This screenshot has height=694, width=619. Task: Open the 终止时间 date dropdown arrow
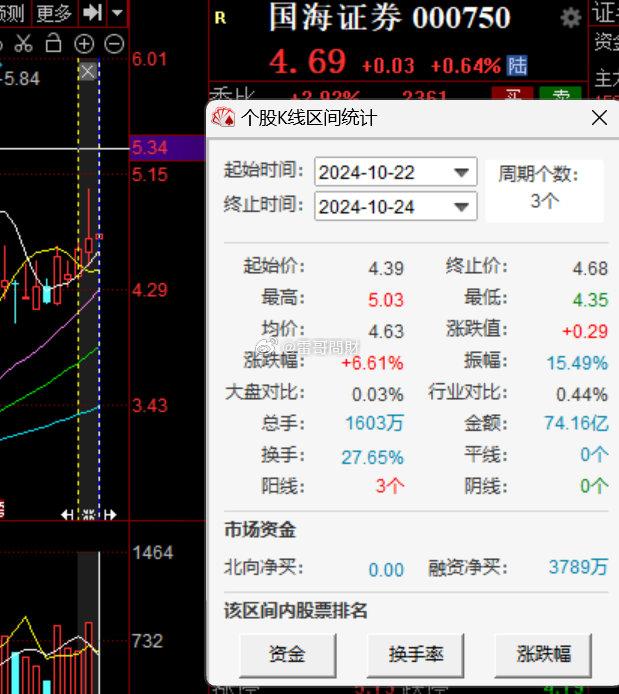tap(461, 206)
